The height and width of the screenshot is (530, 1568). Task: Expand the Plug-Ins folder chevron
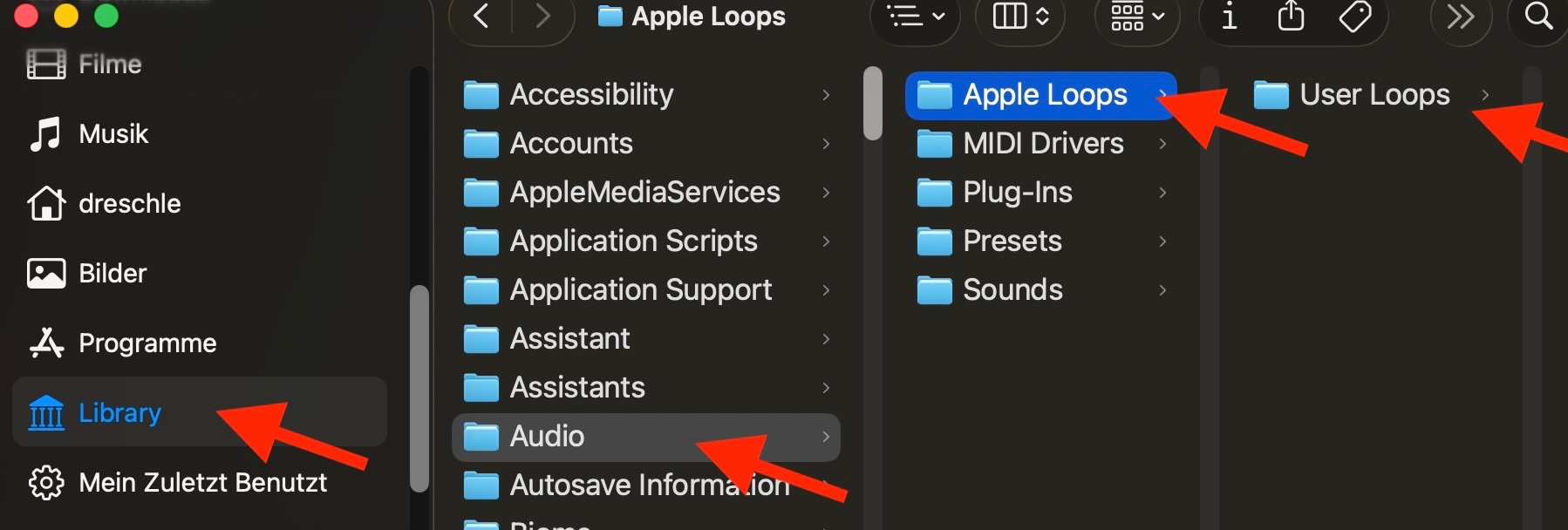[x=1162, y=193]
